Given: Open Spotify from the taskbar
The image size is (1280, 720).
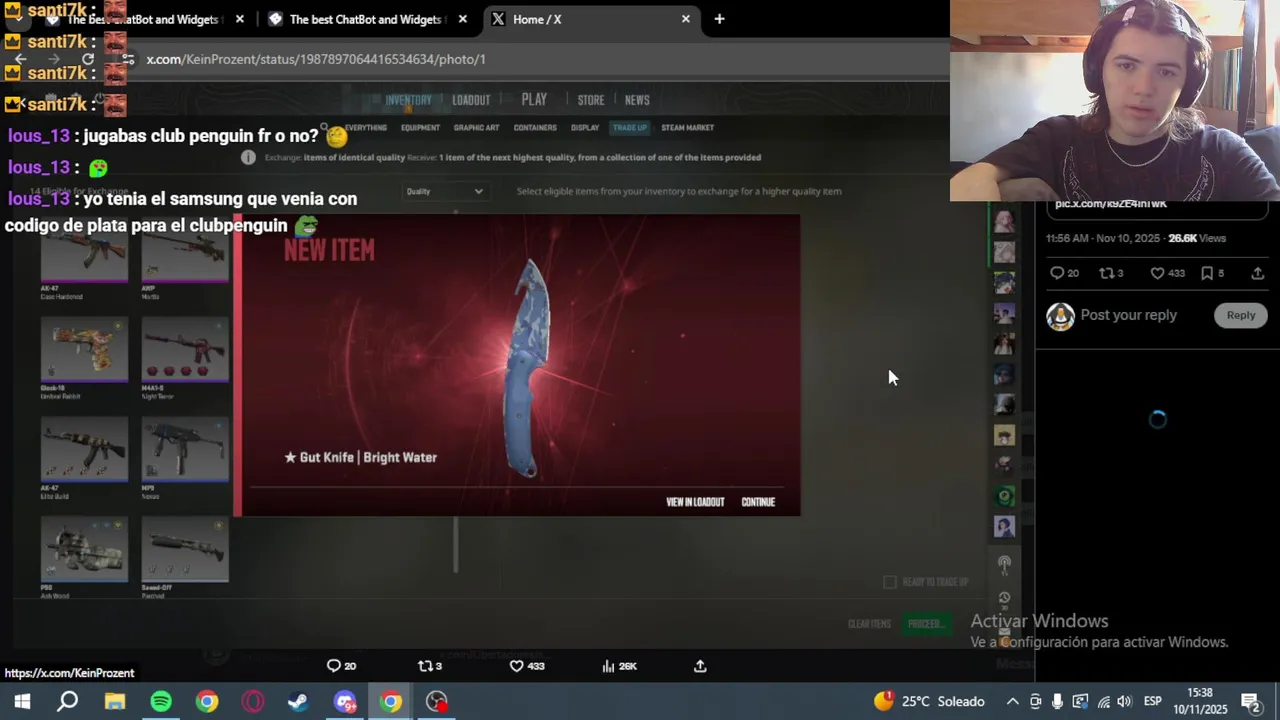Looking at the screenshot, I should coord(161,701).
